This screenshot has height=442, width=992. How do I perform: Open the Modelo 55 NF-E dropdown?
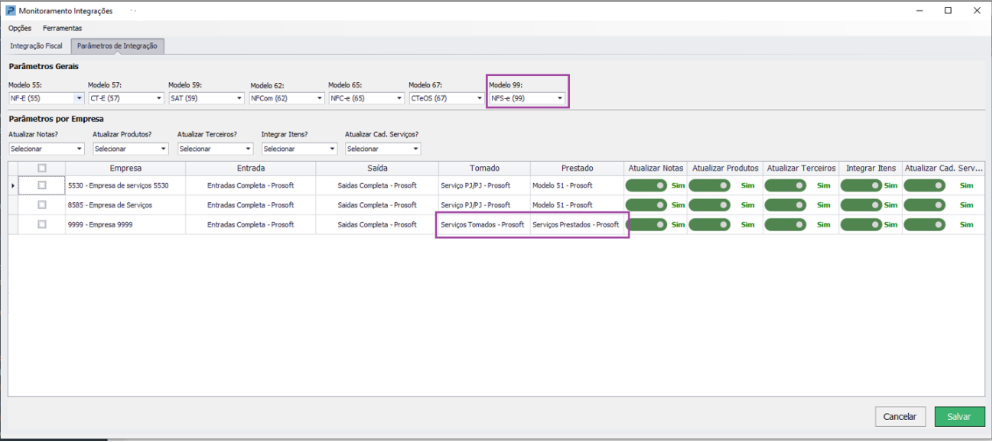coord(46,98)
